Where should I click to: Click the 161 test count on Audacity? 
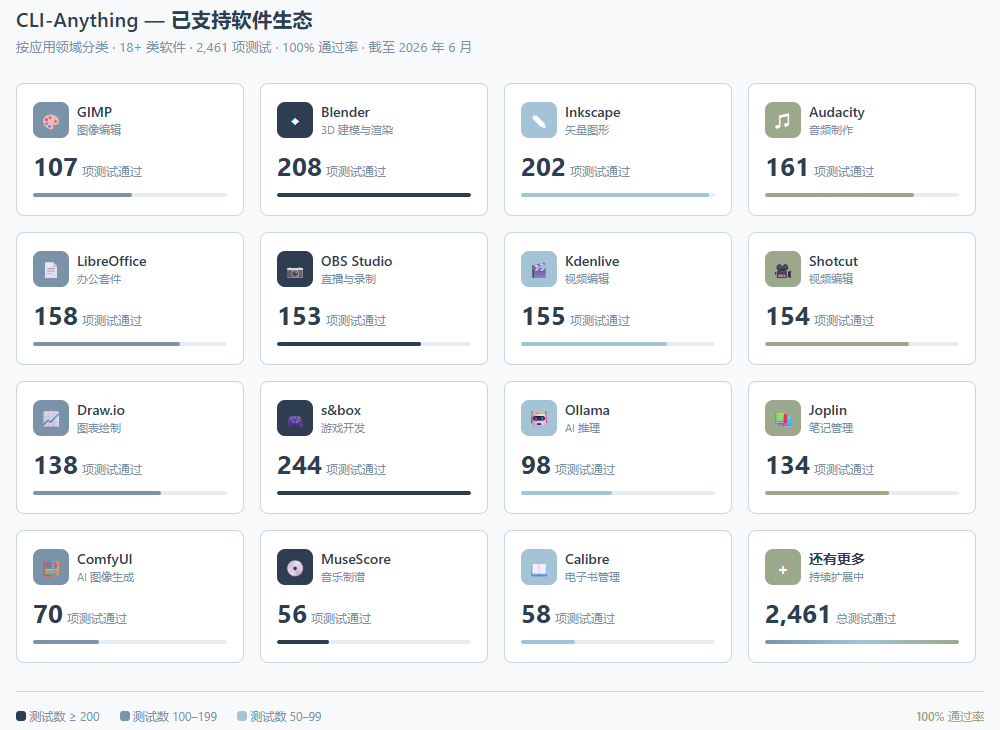[x=787, y=168]
